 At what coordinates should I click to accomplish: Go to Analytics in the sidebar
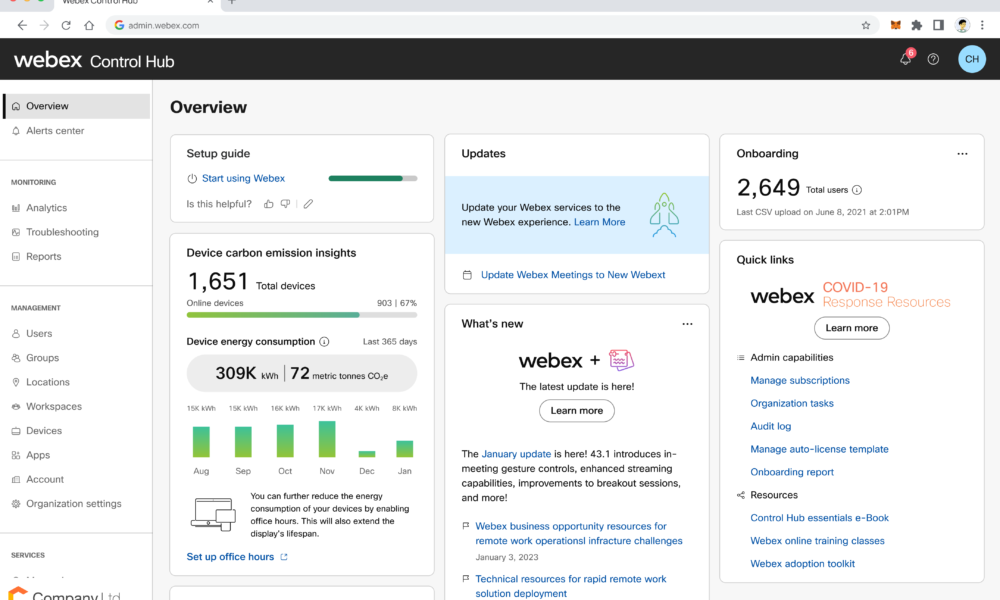[46, 208]
